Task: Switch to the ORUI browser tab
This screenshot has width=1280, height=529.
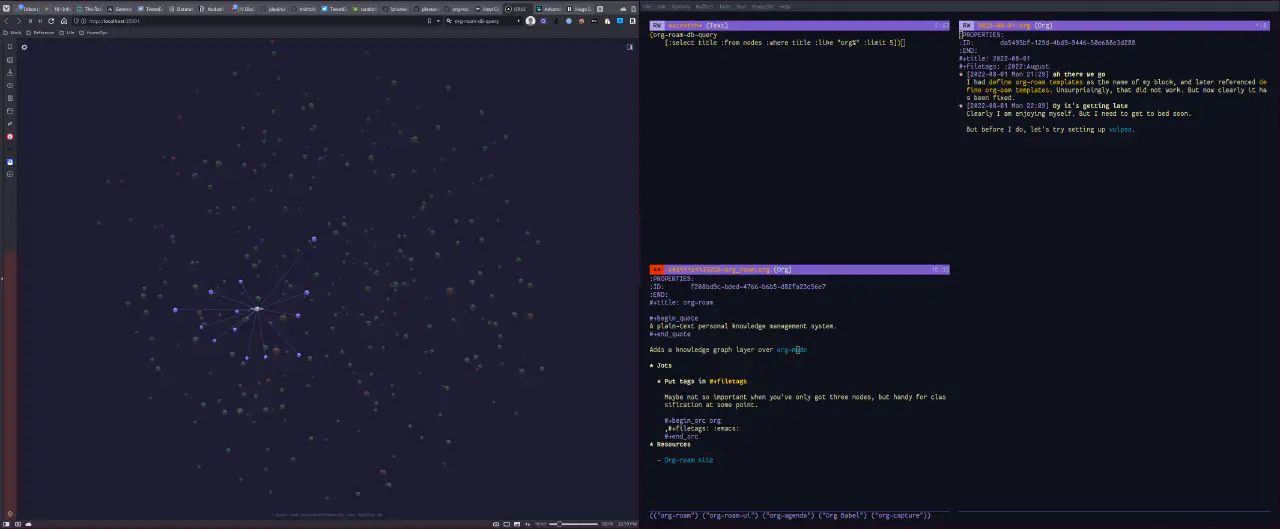Action: tap(516, 8)
